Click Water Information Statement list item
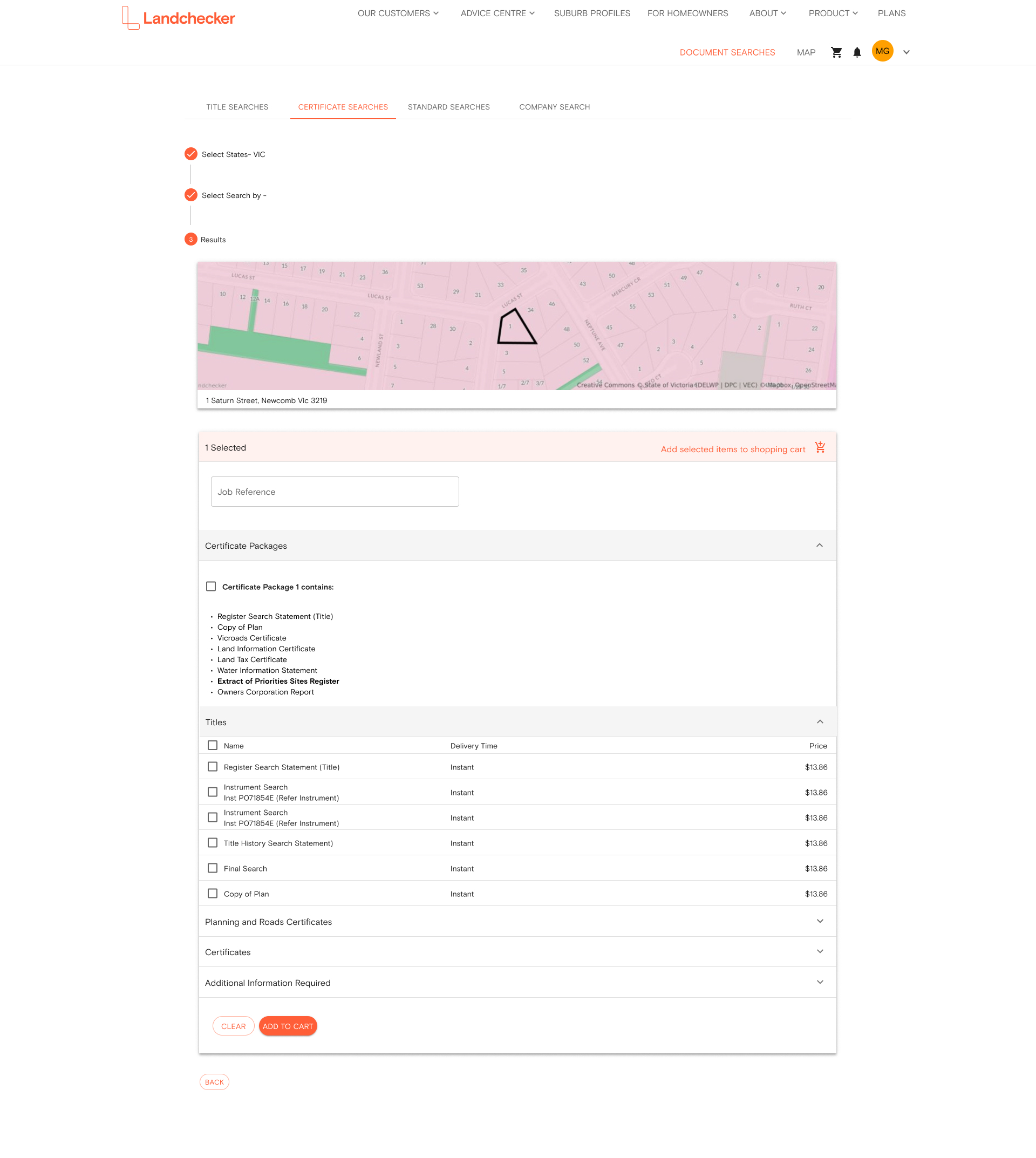The width and height of the screenshot is (1036, 1158). coord(267,670)
